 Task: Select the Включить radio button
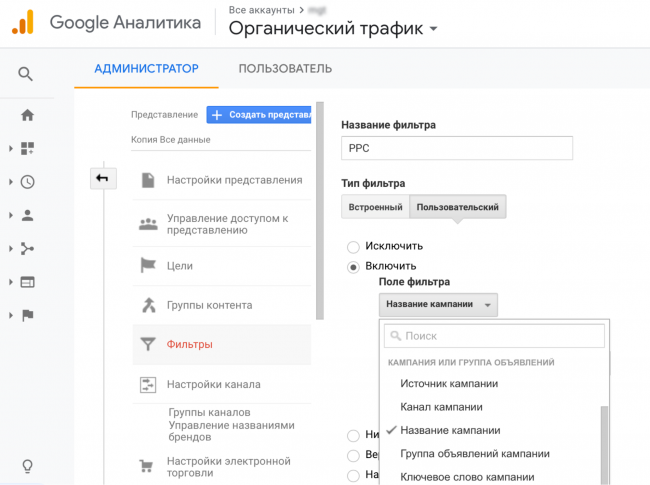pos(352,267)
